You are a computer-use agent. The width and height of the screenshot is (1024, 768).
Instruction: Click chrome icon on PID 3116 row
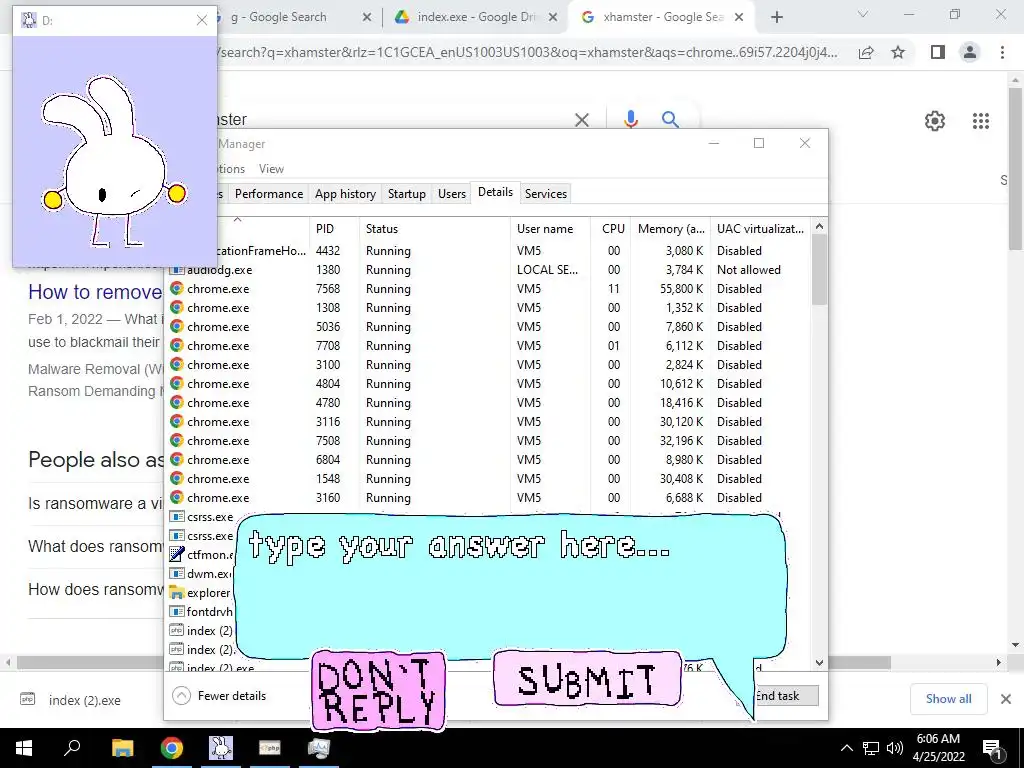(x=176, y=421)
